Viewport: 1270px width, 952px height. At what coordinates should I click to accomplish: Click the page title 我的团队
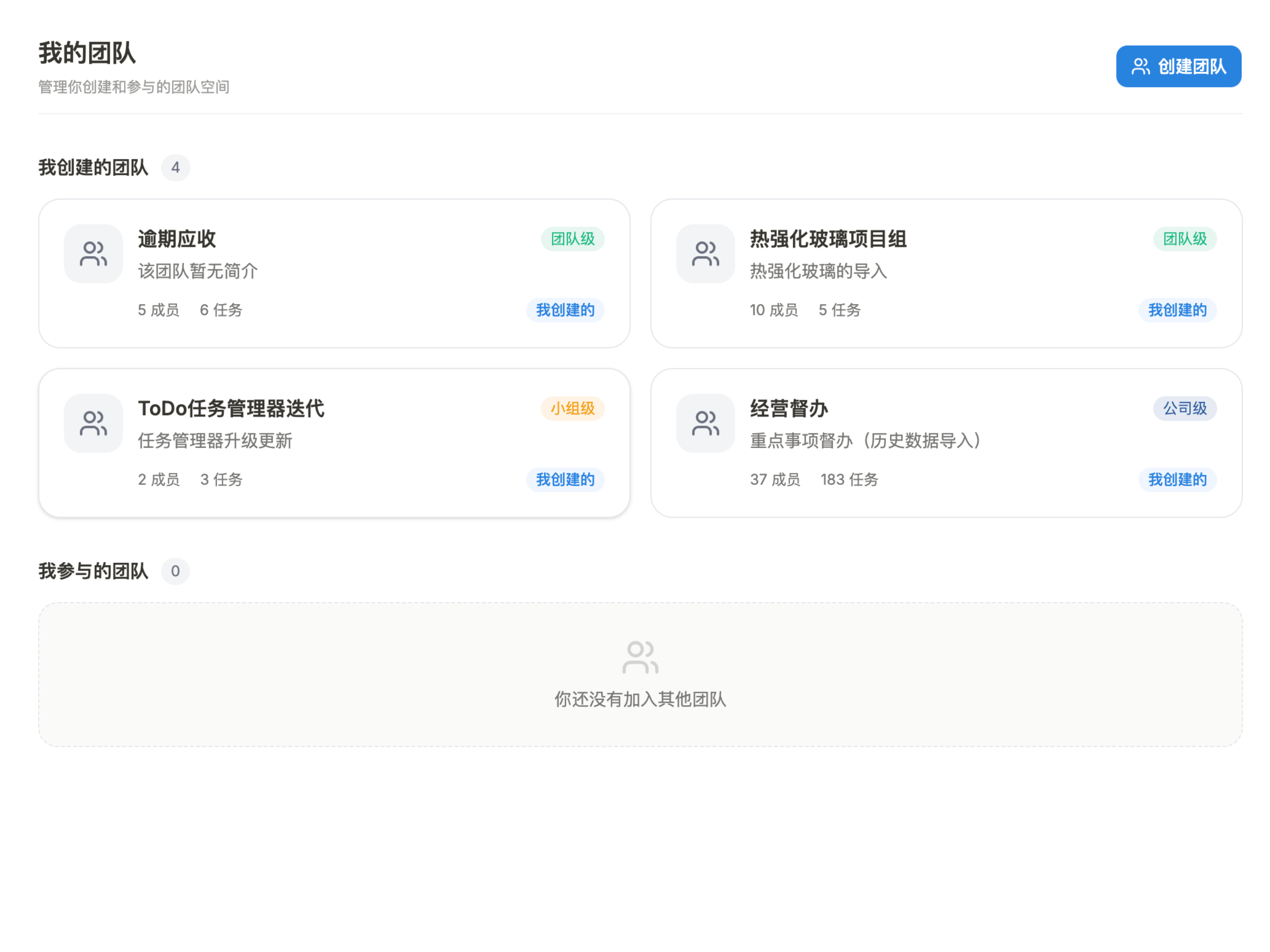(x=87, y=53)
